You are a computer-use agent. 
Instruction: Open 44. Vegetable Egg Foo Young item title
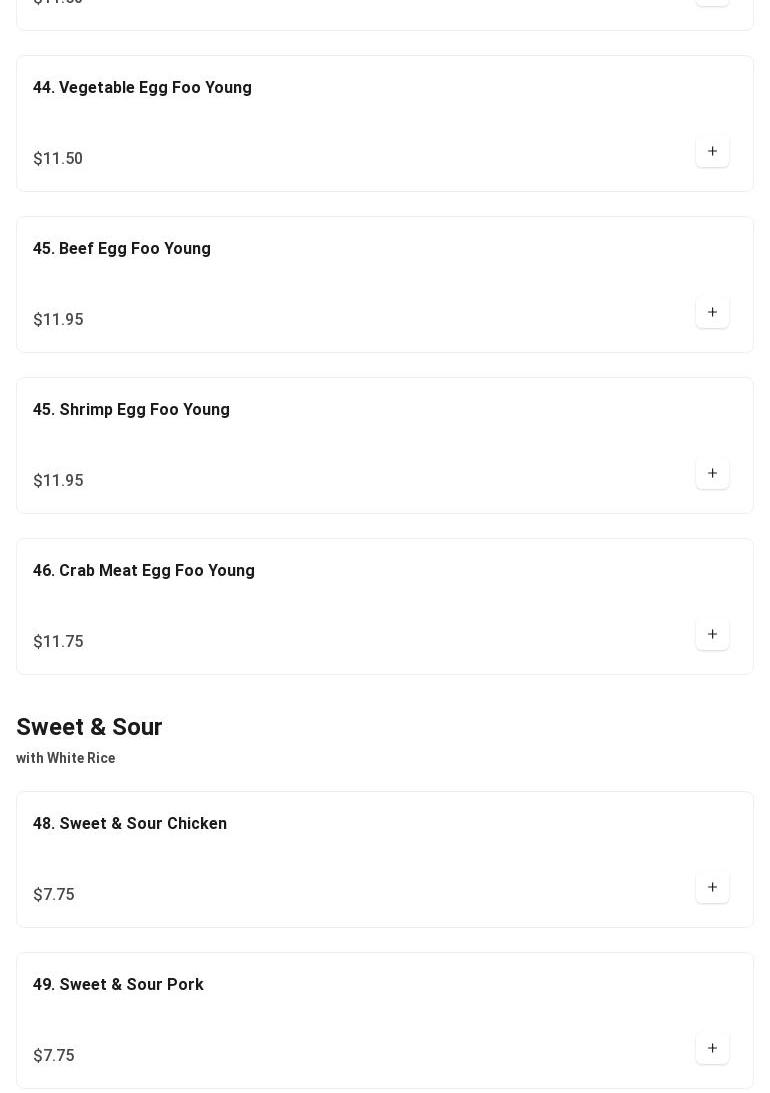click(142, 88)
